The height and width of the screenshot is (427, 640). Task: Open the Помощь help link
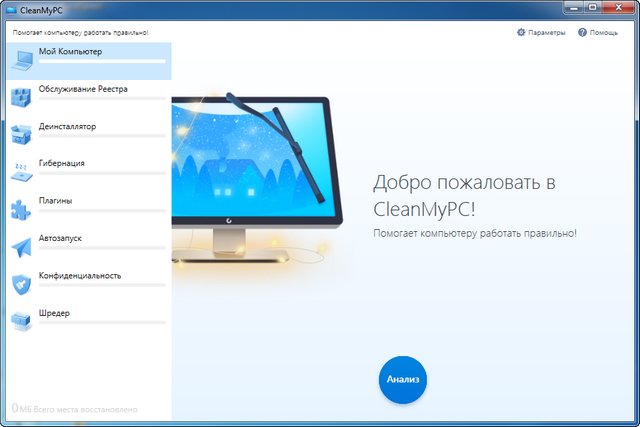(598, 32)
